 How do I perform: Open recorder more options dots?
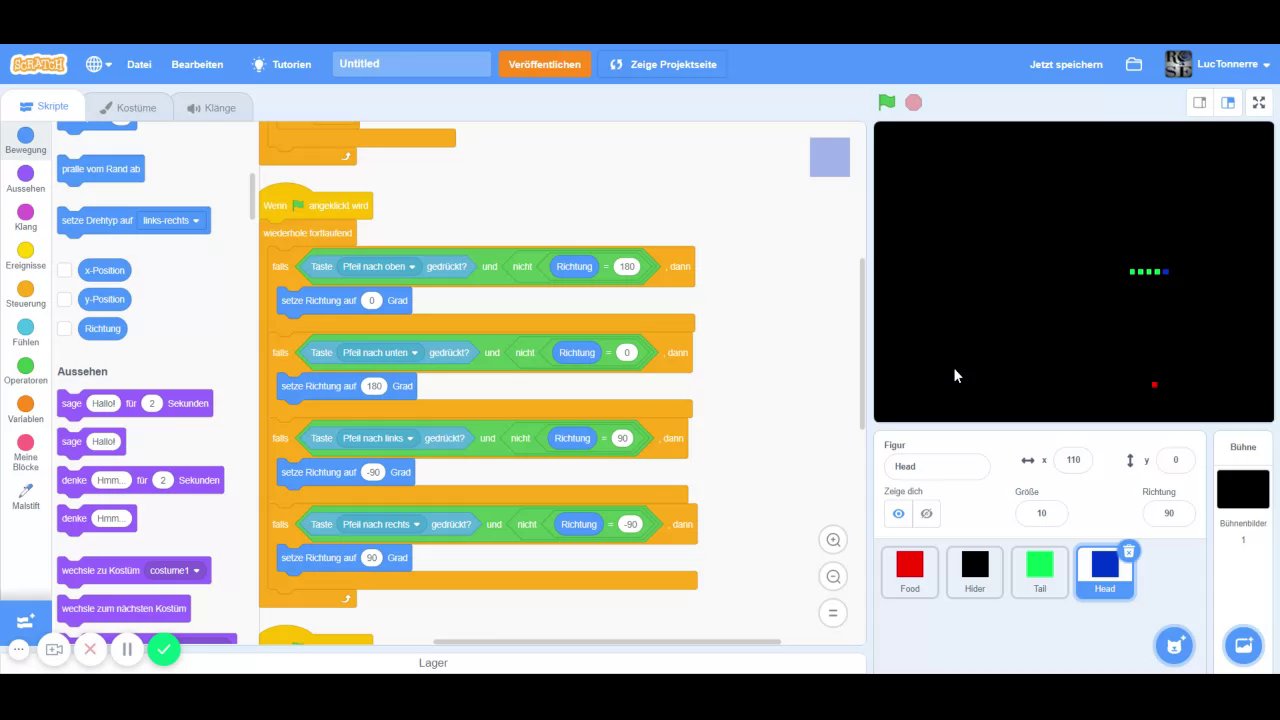pyautogui.click(x=18, y=649)
